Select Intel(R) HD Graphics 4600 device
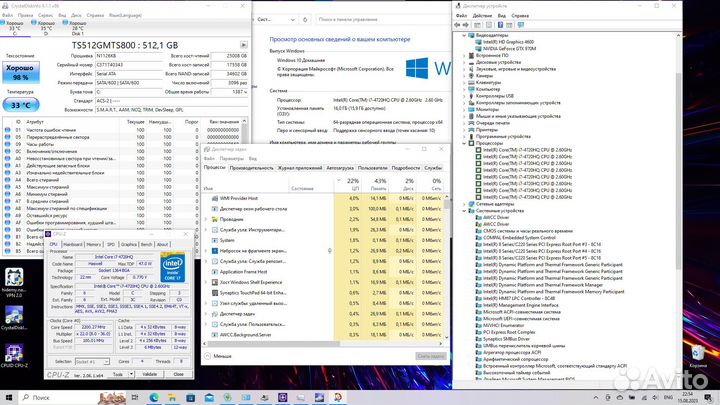Image resolution: width=720 pixels, height=405 pixels. coord(508,42)
